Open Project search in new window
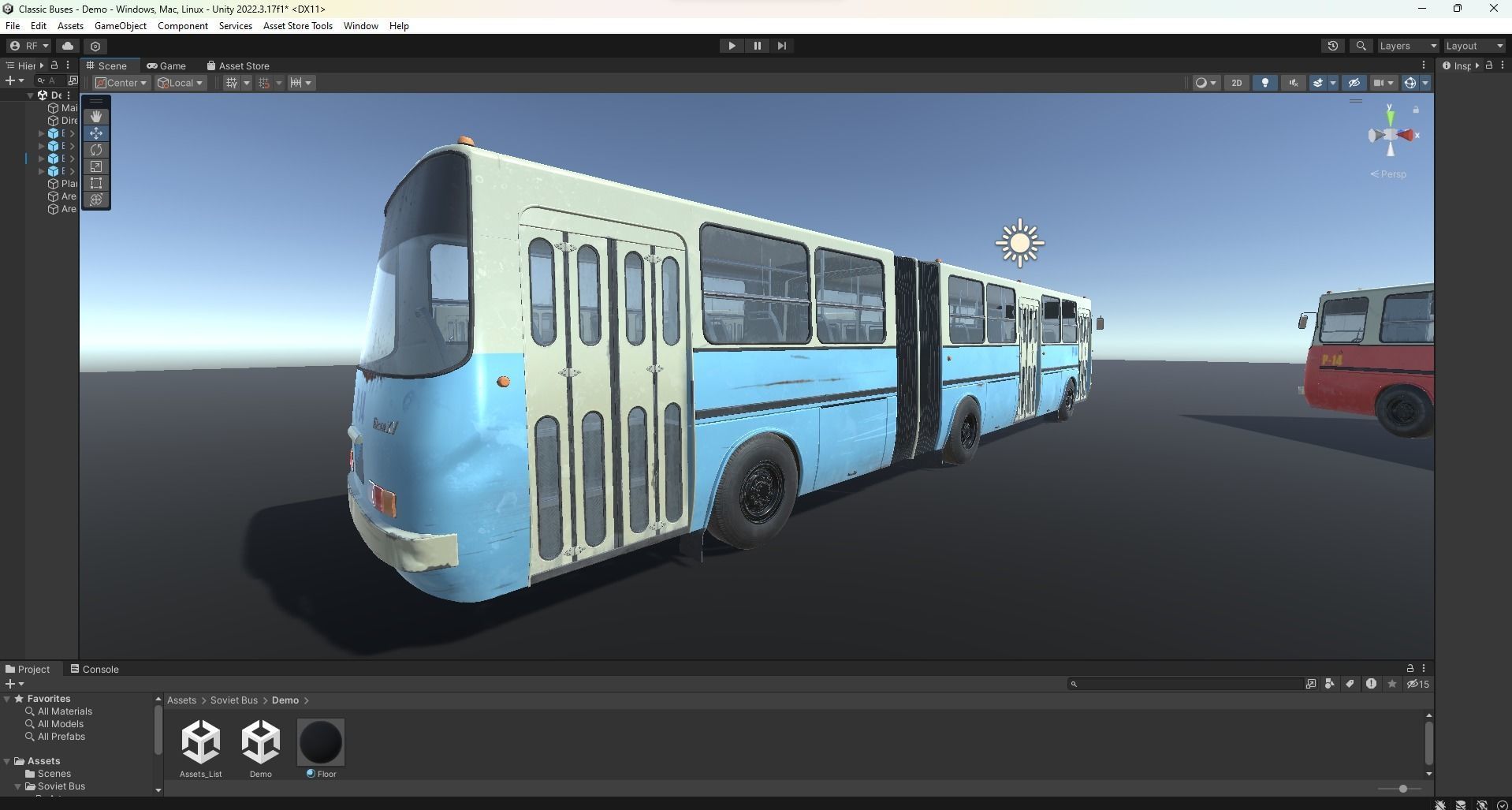 tap(1311, 684)
